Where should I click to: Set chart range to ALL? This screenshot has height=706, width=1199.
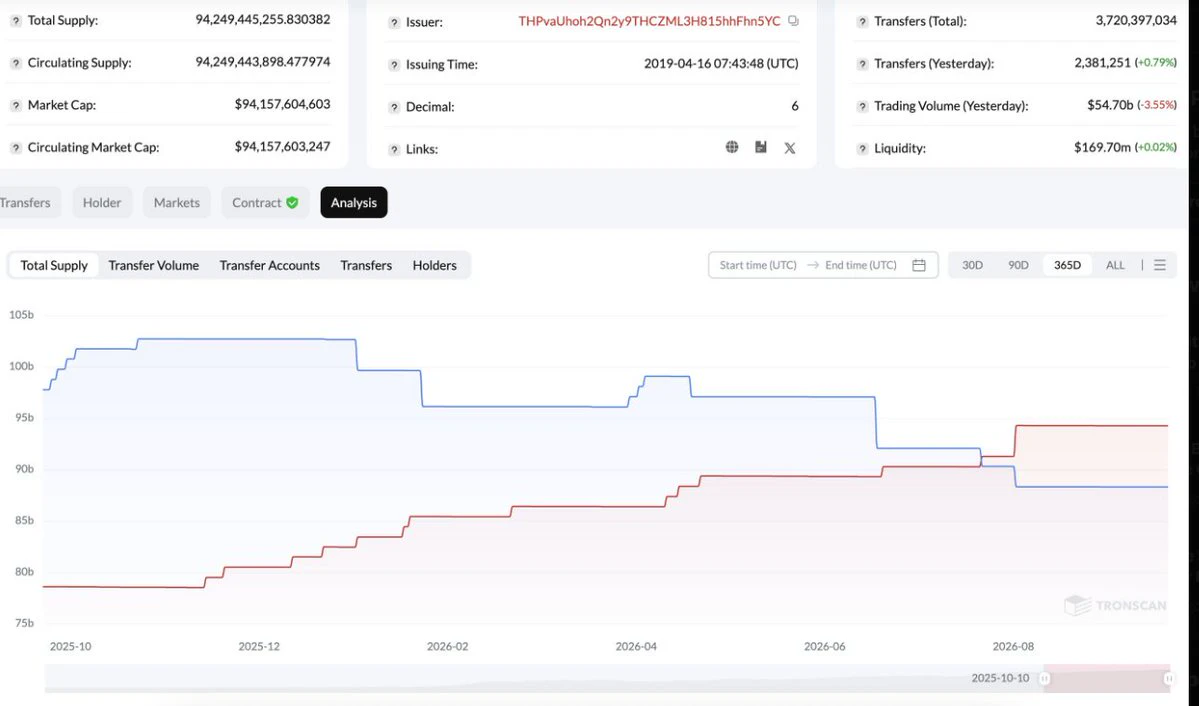pos(1116,265)
